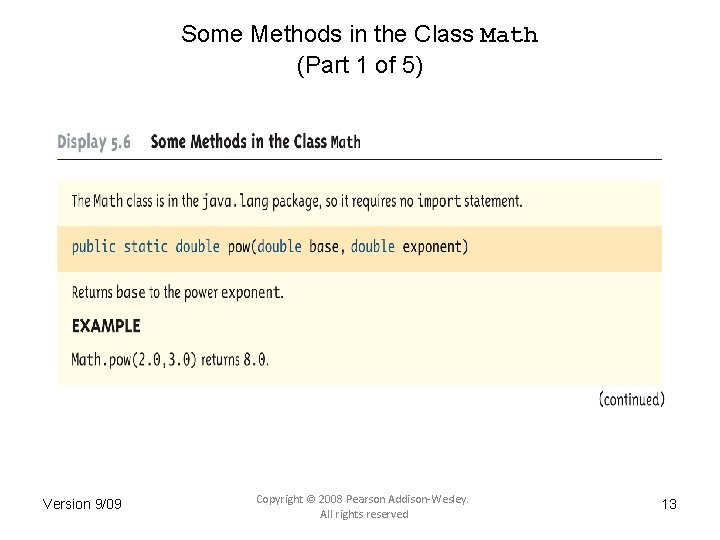Viewport: 720px width, 540px height.
Task: Click the 'Display 5.6' label
Action: coord(94,142)
